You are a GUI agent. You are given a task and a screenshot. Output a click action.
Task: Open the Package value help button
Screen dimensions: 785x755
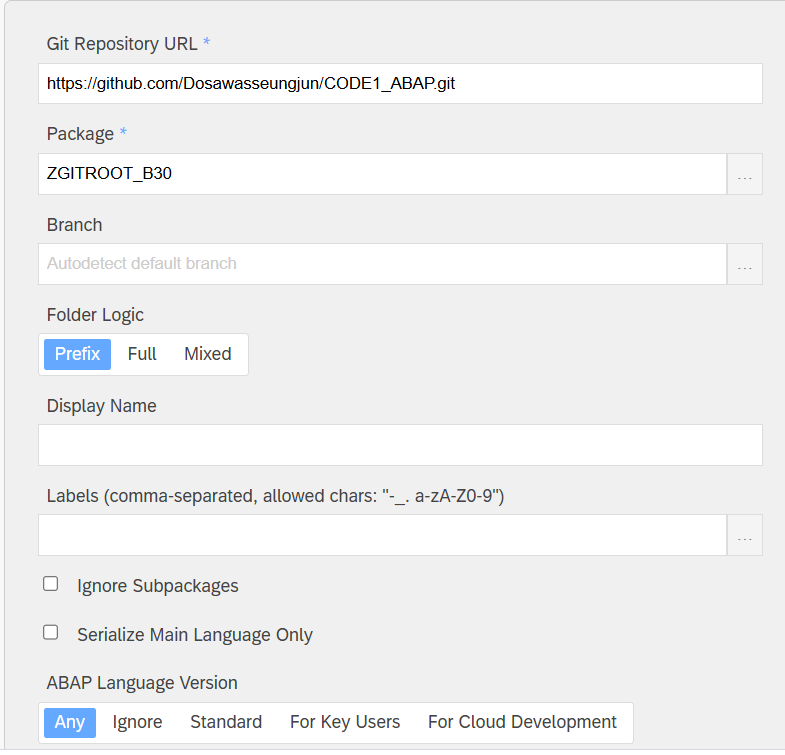(x=744, y=174)
